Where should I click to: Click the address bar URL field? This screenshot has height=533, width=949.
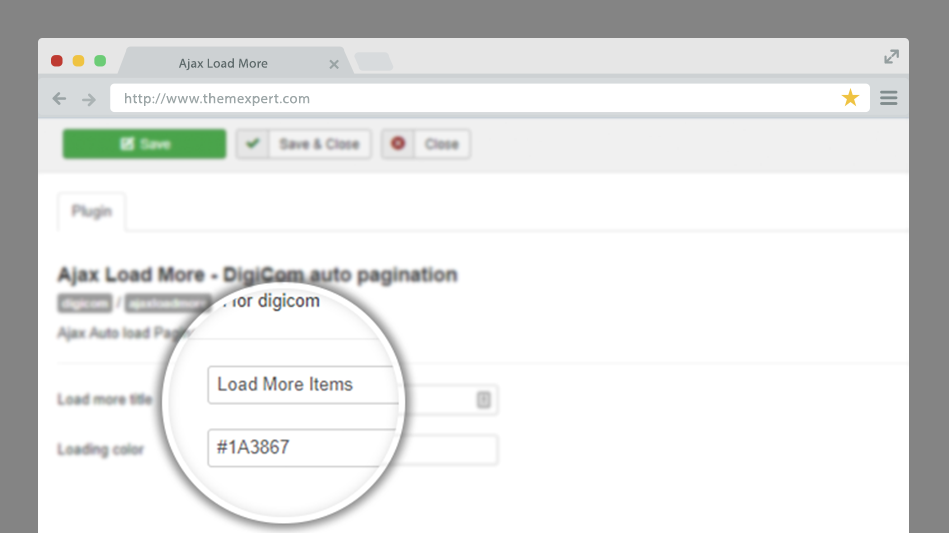click(490, 98)
